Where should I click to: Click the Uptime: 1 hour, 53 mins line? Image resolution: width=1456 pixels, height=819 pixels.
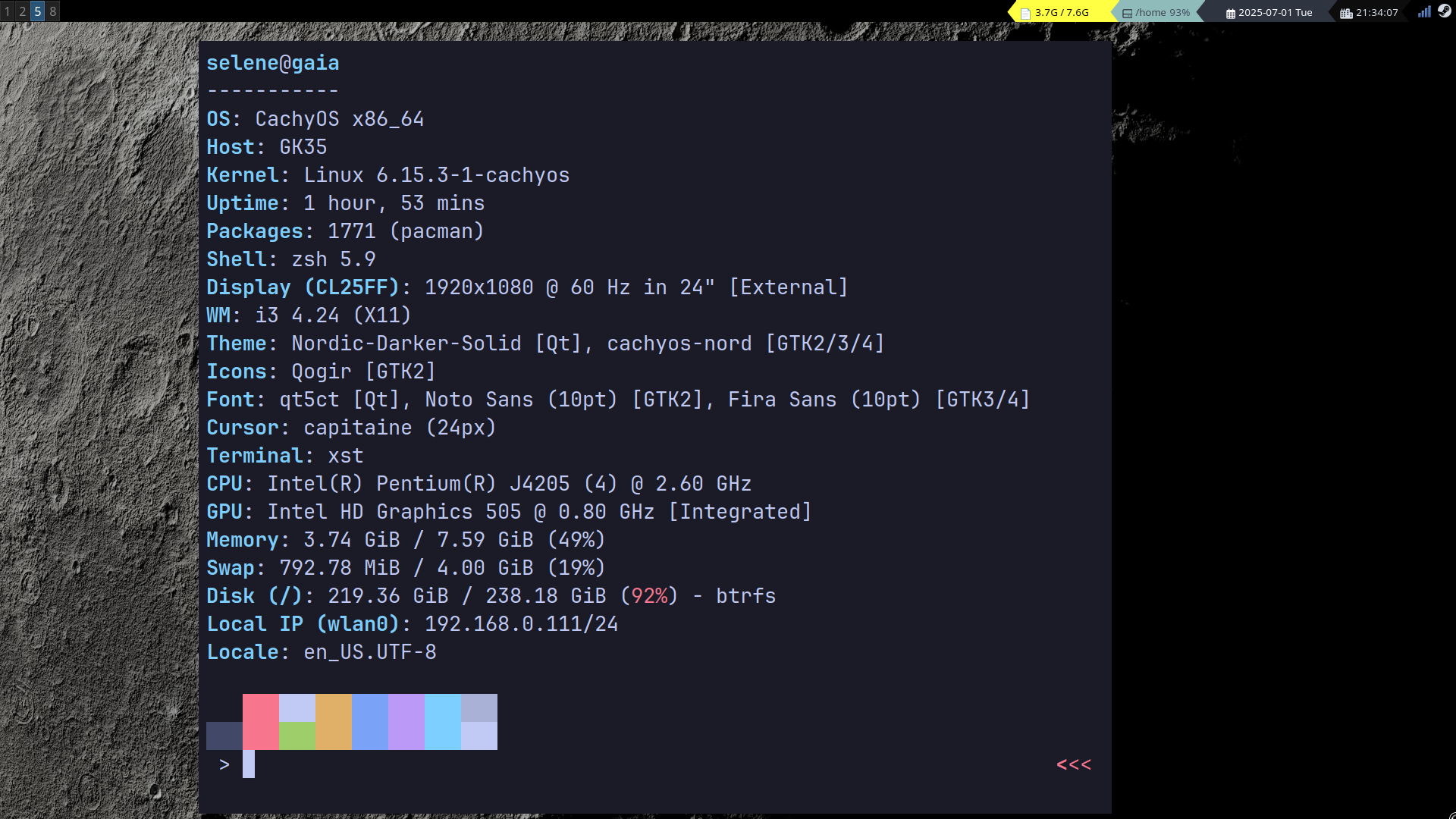pos(346,203)
